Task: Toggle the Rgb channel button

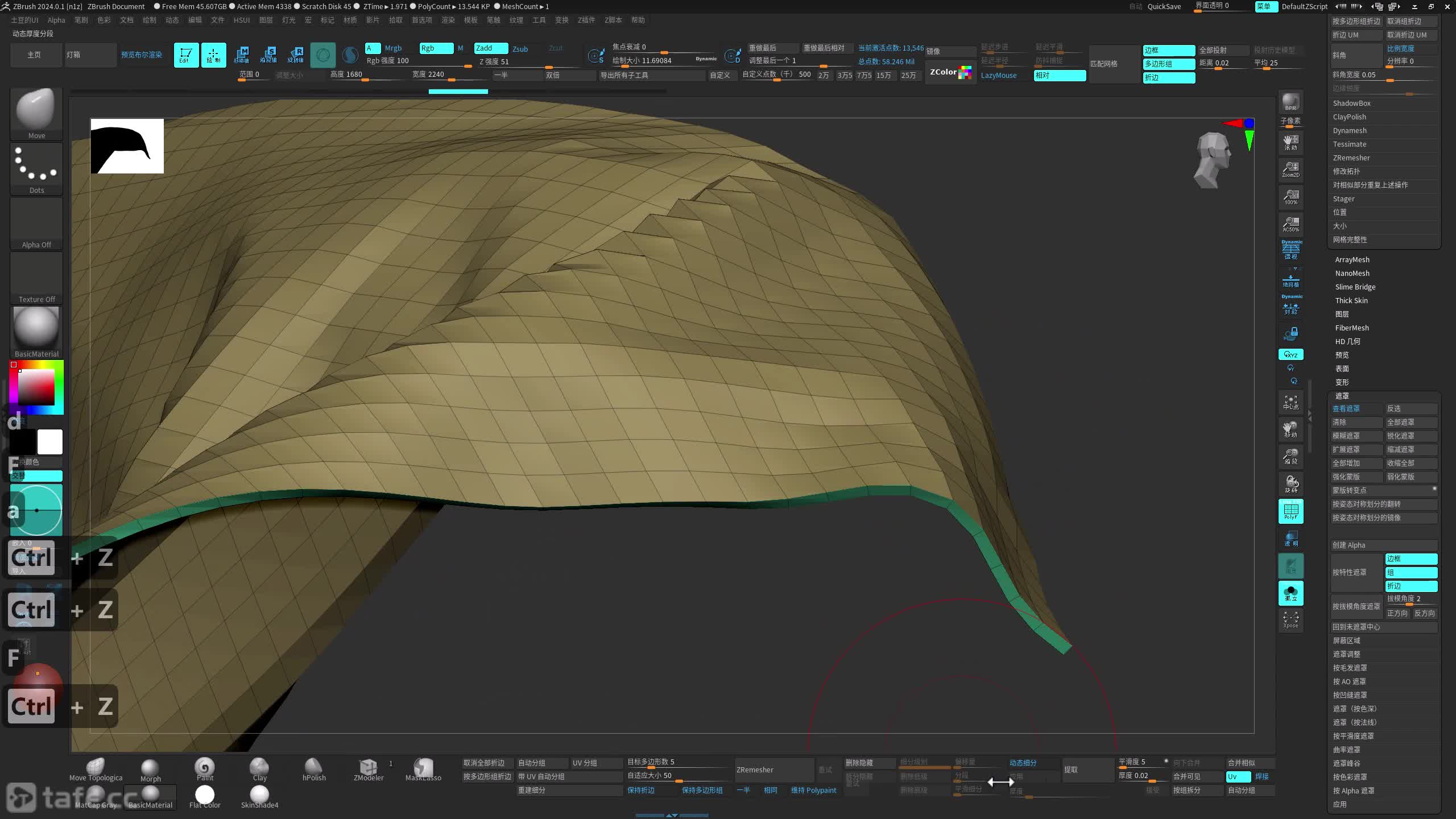Action: click(x=436, y=48)
